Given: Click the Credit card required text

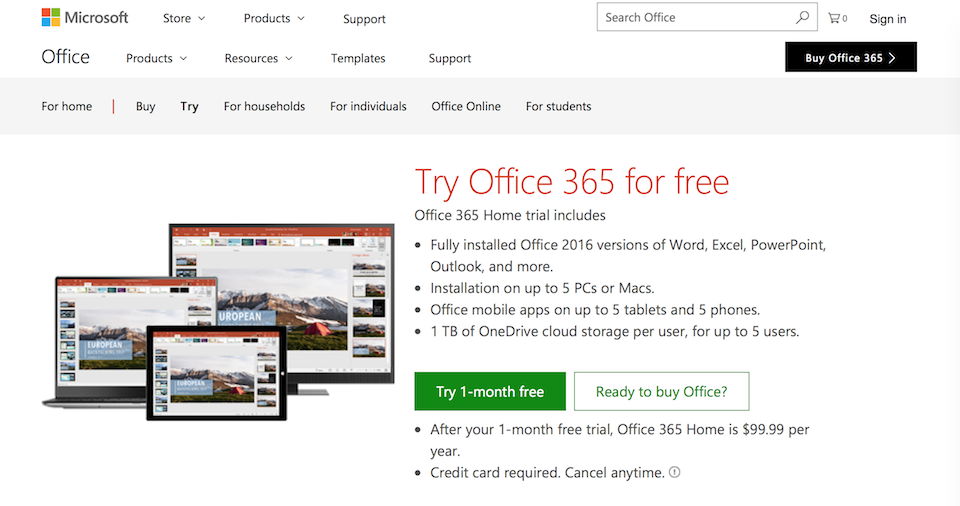Looking at the screenshot, I should [x=547, y=473].
